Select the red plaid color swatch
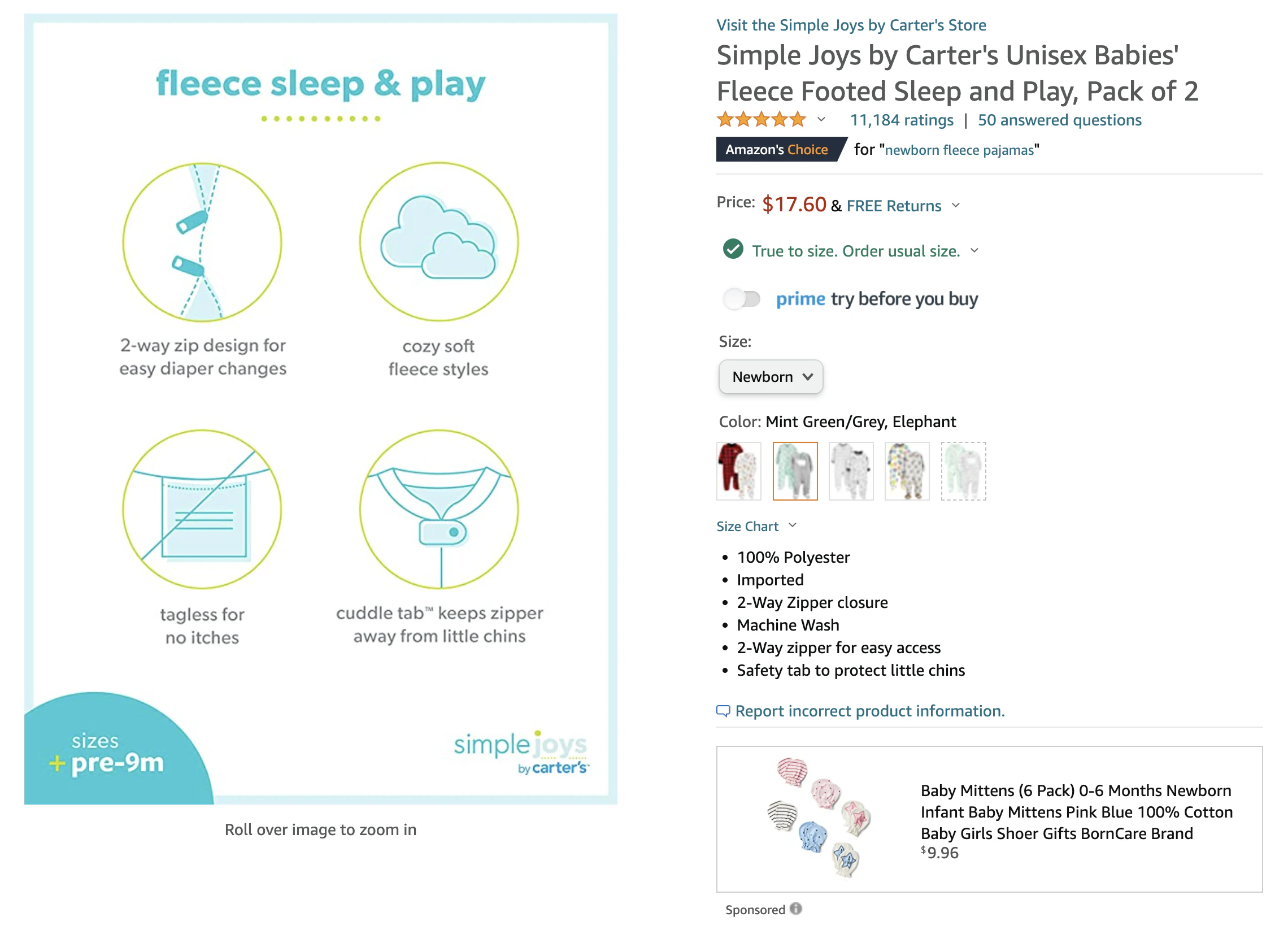Viewport: 1288px width, 930px height. click(739, 471)
